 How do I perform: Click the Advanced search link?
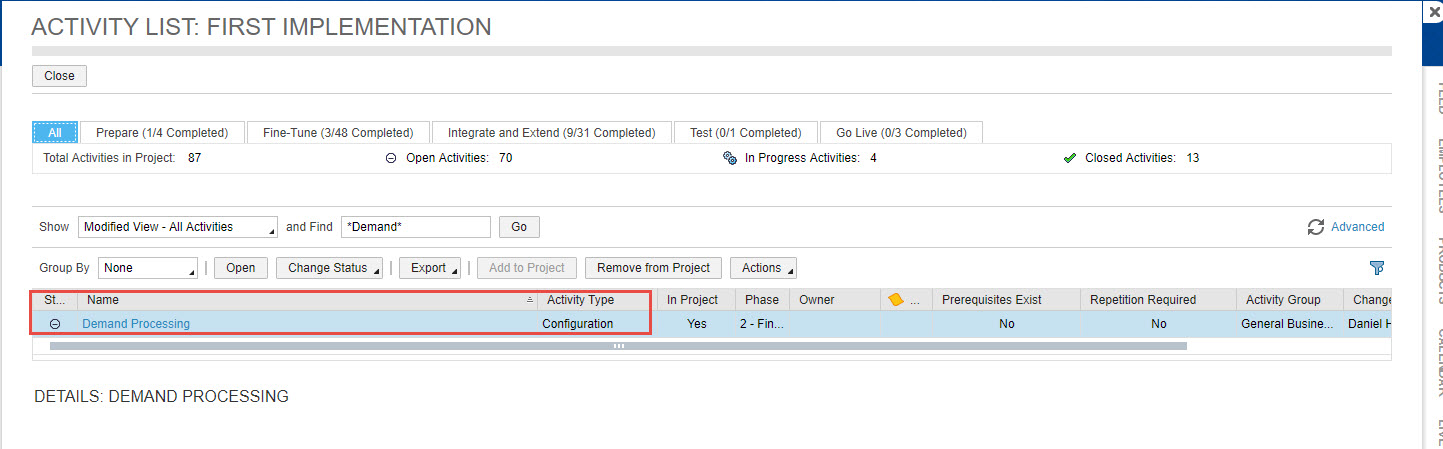pos(1357,227)
